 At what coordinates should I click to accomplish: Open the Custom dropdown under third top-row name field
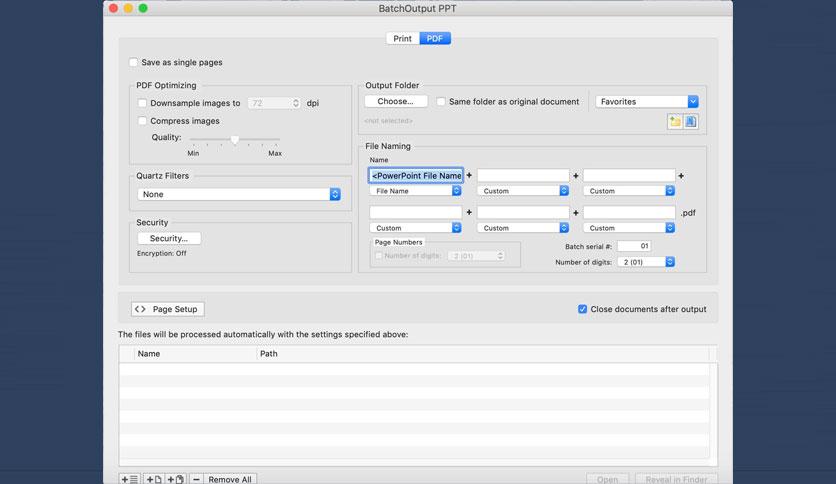[x=629, y=191]
